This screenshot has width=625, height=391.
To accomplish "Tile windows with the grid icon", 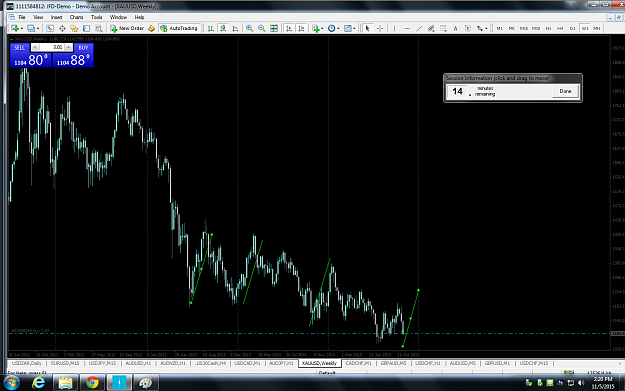I will [274, 28].
